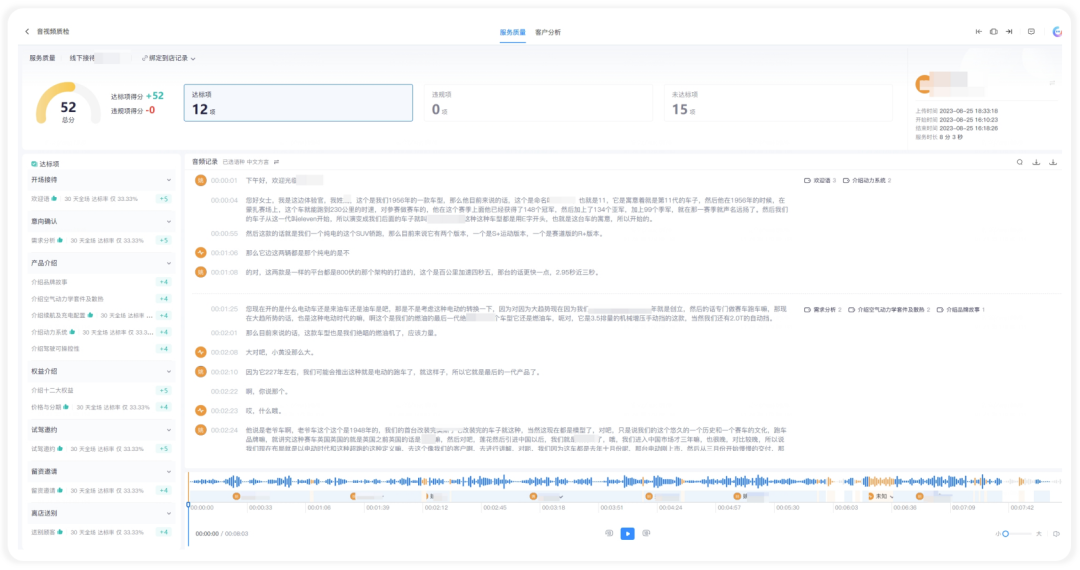Click the waveform zoom slider handle
The image size is (1080, 570).
(1006, 534)
